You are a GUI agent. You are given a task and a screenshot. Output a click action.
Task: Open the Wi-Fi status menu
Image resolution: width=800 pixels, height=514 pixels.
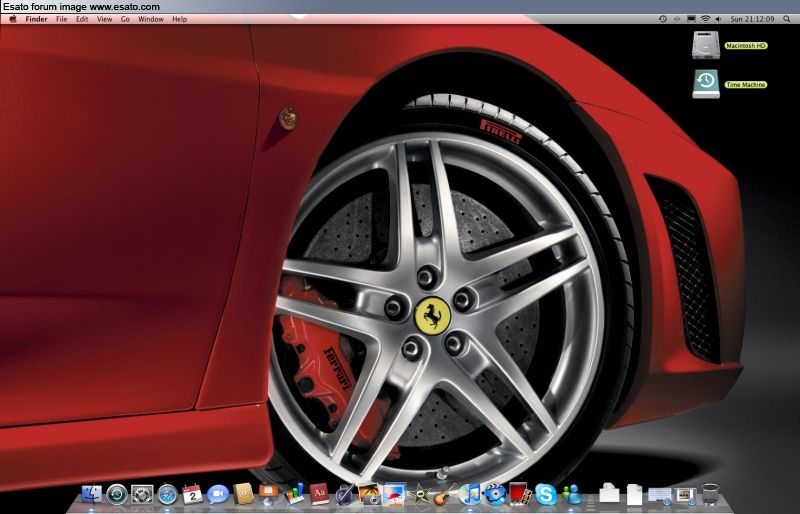[706, 19]
